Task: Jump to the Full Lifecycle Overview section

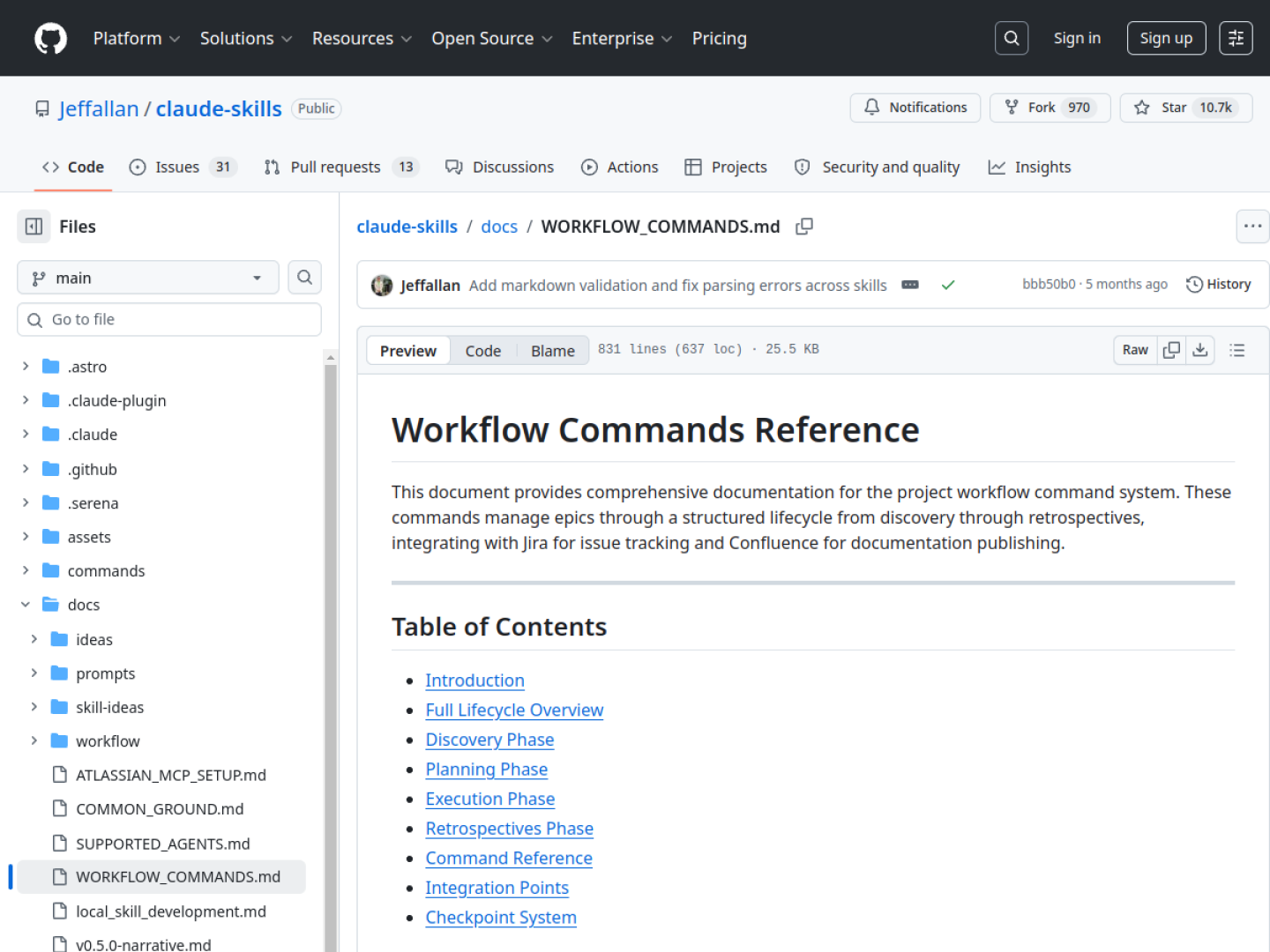Action: tap(514, 710)
